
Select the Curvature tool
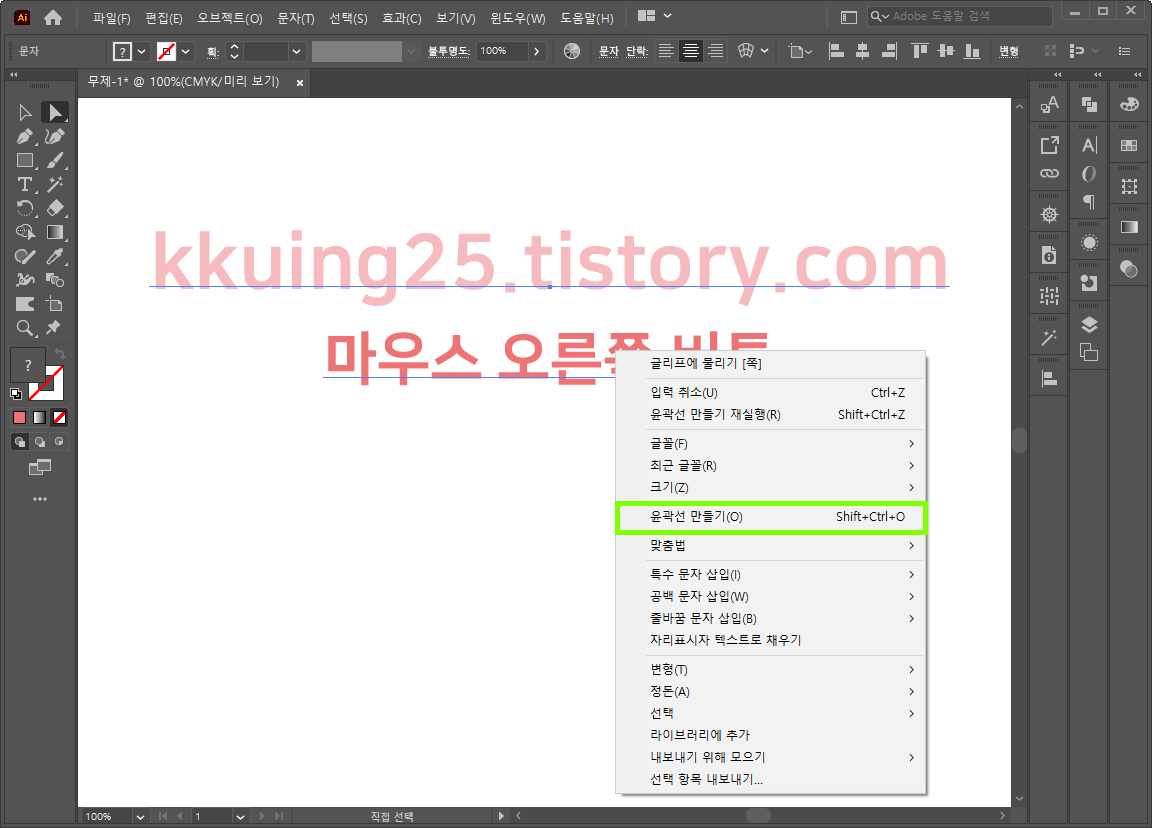tap(54, 137)
